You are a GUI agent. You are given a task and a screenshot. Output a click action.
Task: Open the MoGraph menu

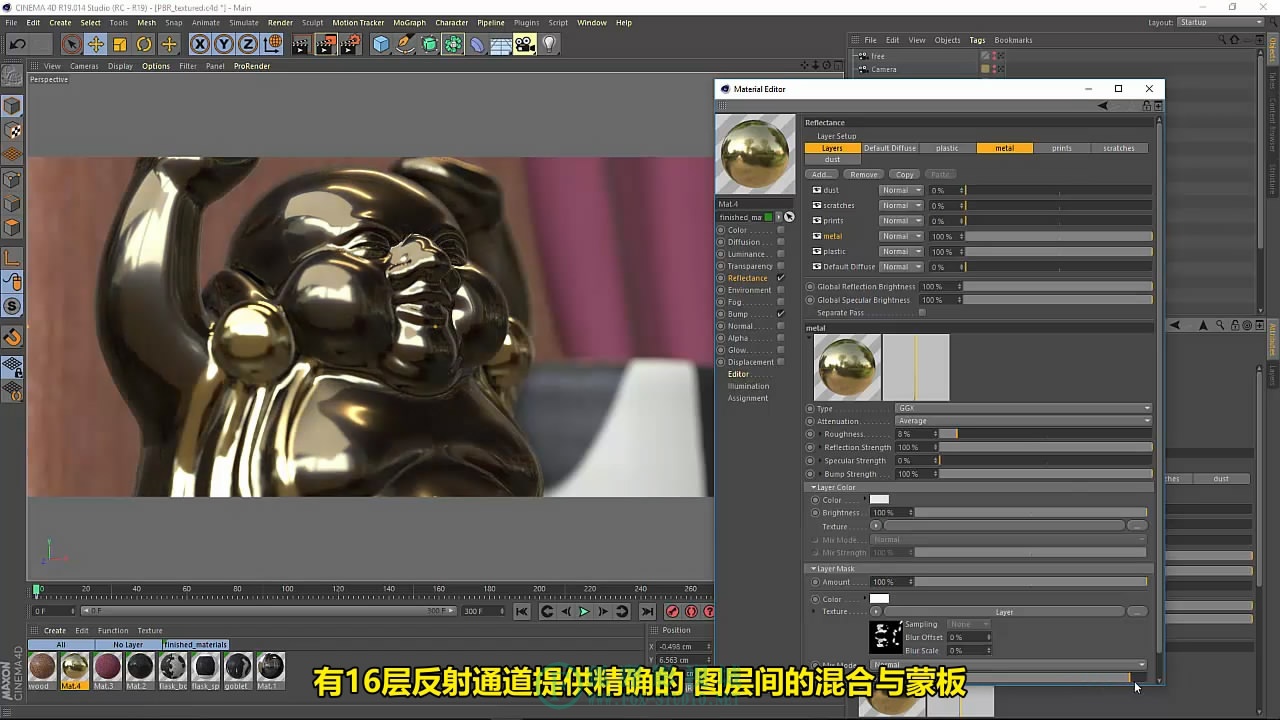pos(409,22)
